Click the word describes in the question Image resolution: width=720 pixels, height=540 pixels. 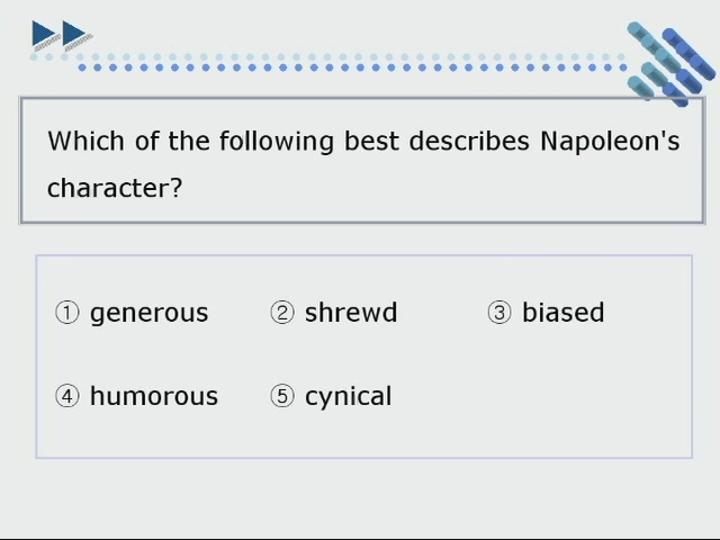point(469,141)
